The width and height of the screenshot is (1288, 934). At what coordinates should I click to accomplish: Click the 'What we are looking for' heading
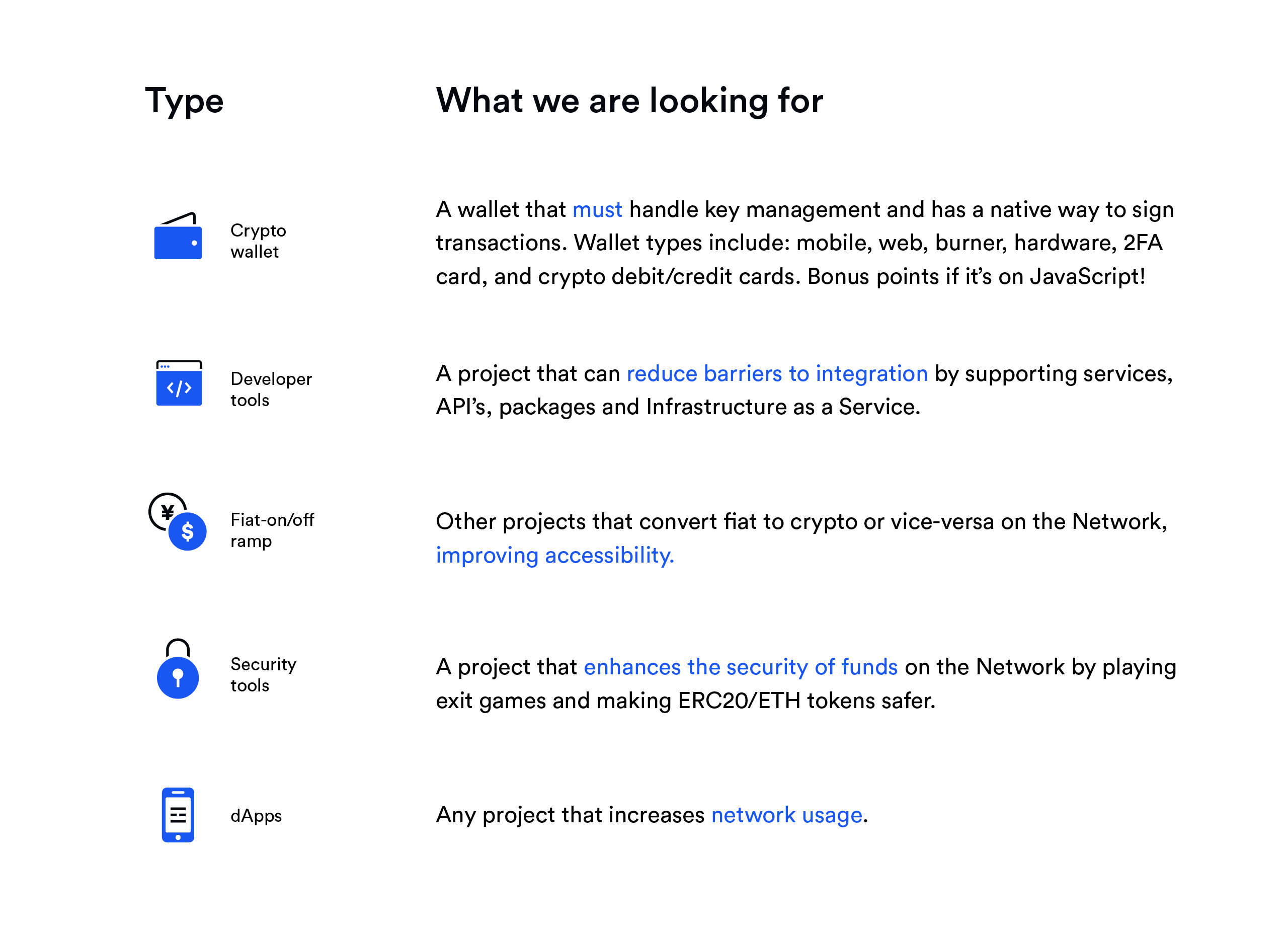click(x=629, y=101)
